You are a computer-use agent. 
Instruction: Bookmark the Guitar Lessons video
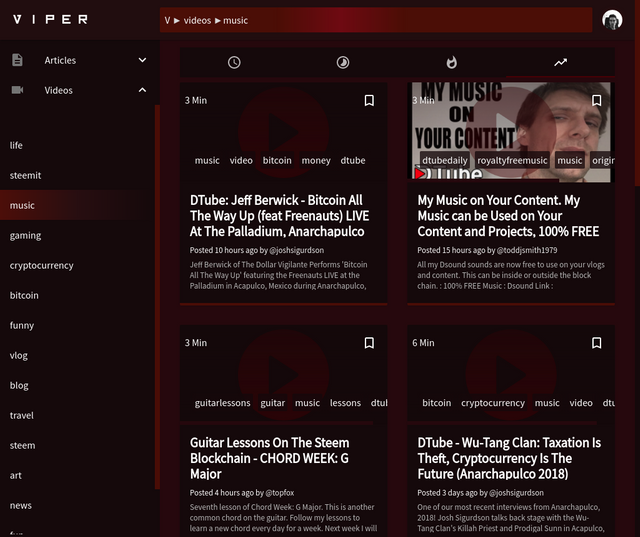(369, 343)
